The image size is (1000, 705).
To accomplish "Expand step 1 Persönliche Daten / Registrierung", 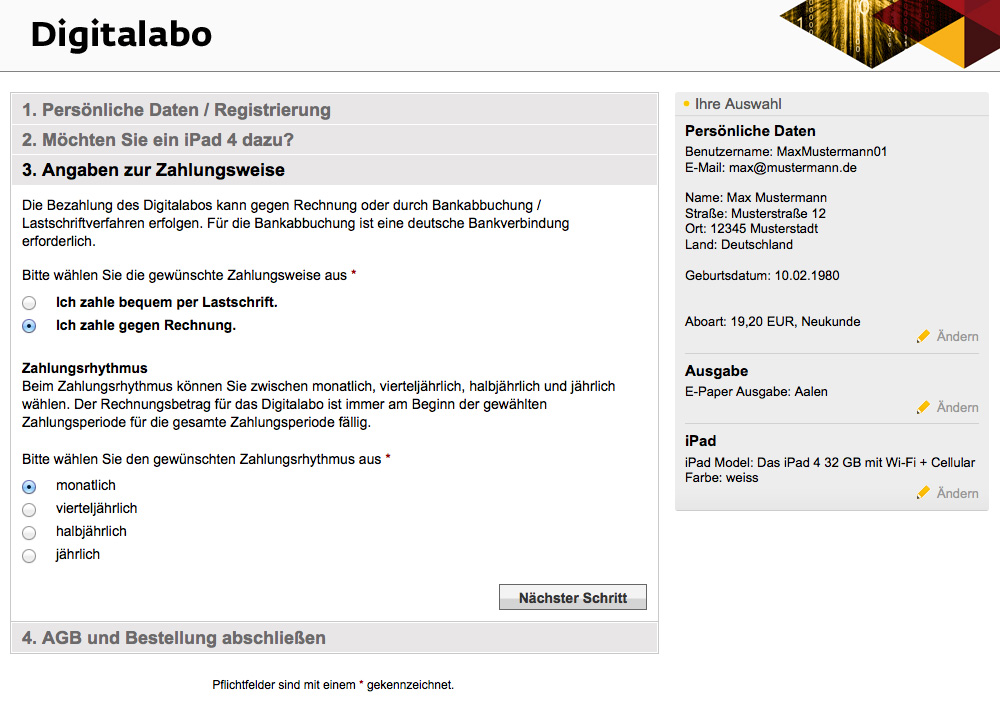I will tap(335, 110).
